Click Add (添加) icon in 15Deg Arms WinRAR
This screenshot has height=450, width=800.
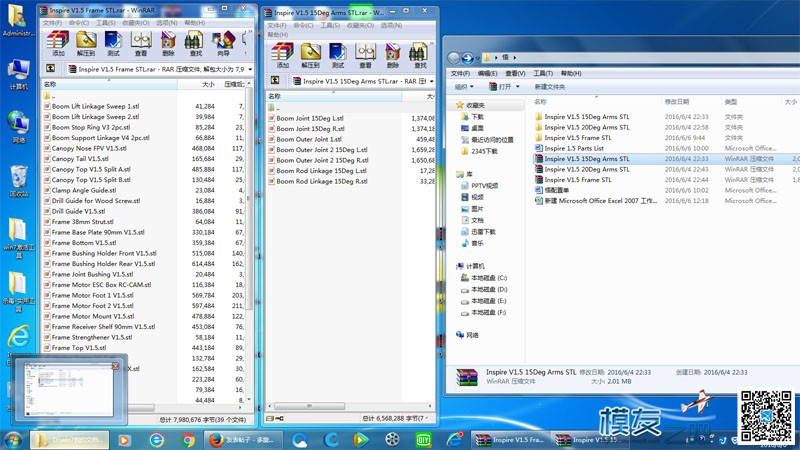282,55
